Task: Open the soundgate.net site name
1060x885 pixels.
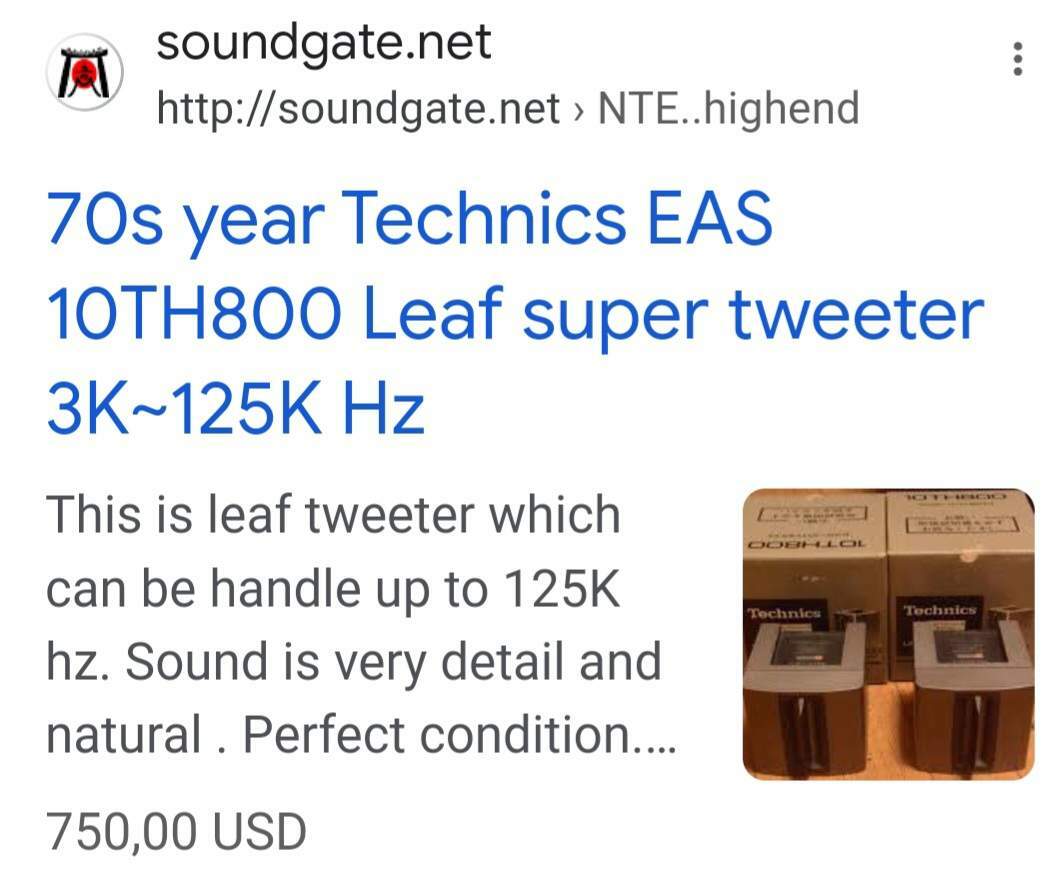Action: point(323,43)
